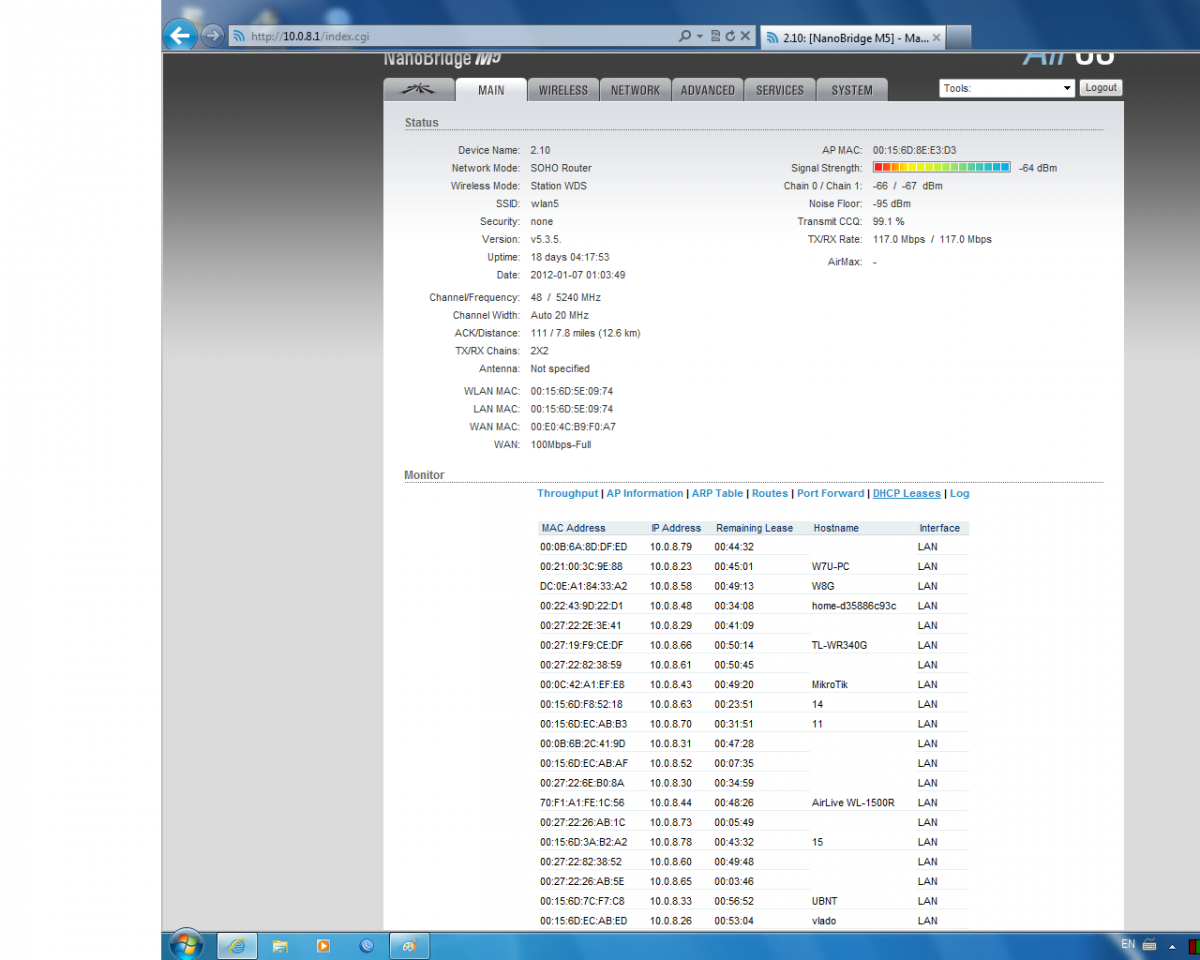Click the Logout button
The width and height of the screenshot is (1200, 960).
point(1100,88)
